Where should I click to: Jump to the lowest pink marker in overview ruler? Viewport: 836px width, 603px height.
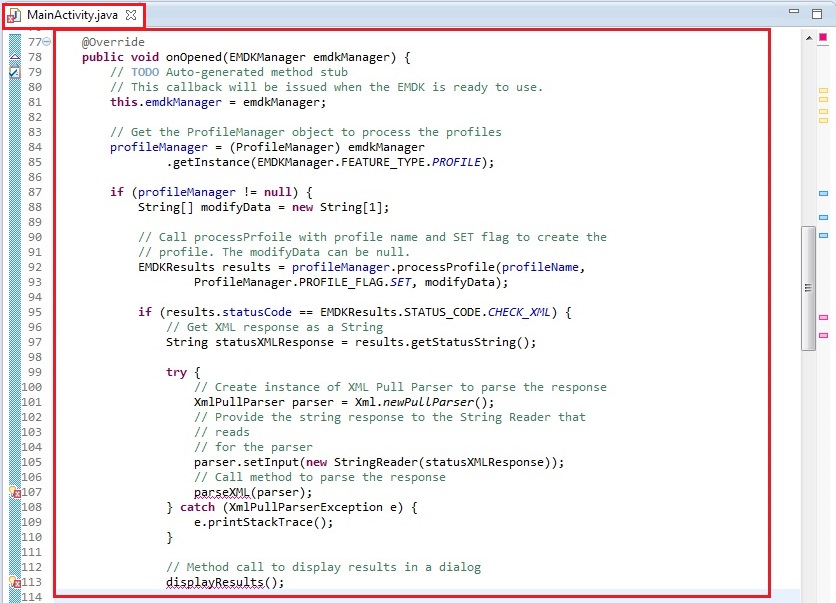pyautogui.click(x=823, y=335)
